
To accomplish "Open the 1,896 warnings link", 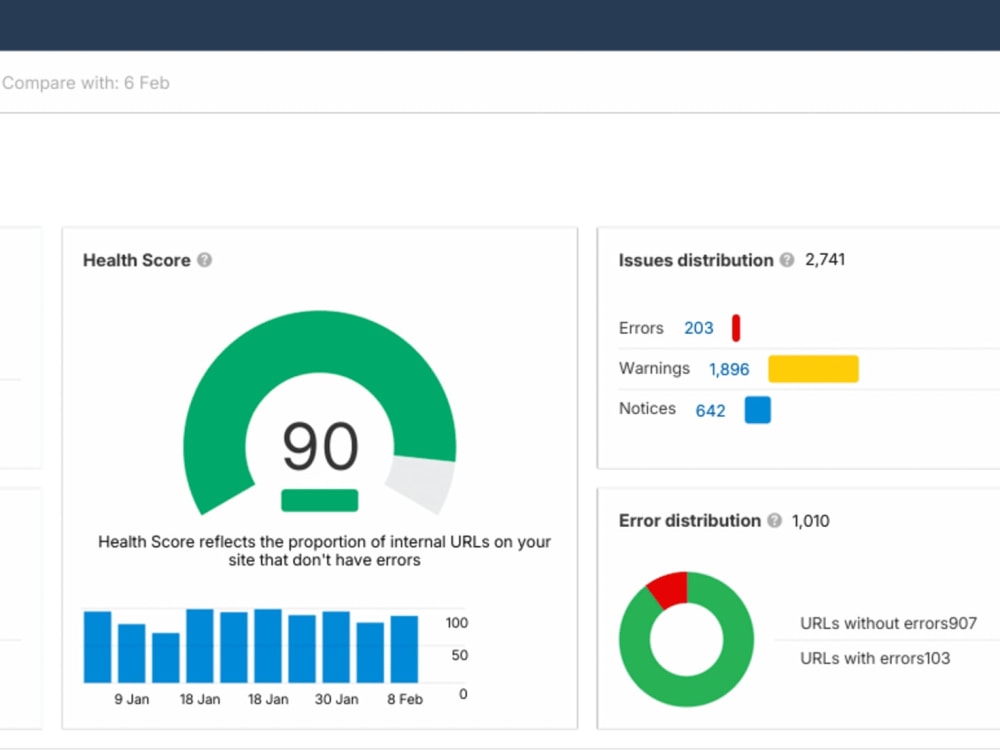I will coord(729,369).
